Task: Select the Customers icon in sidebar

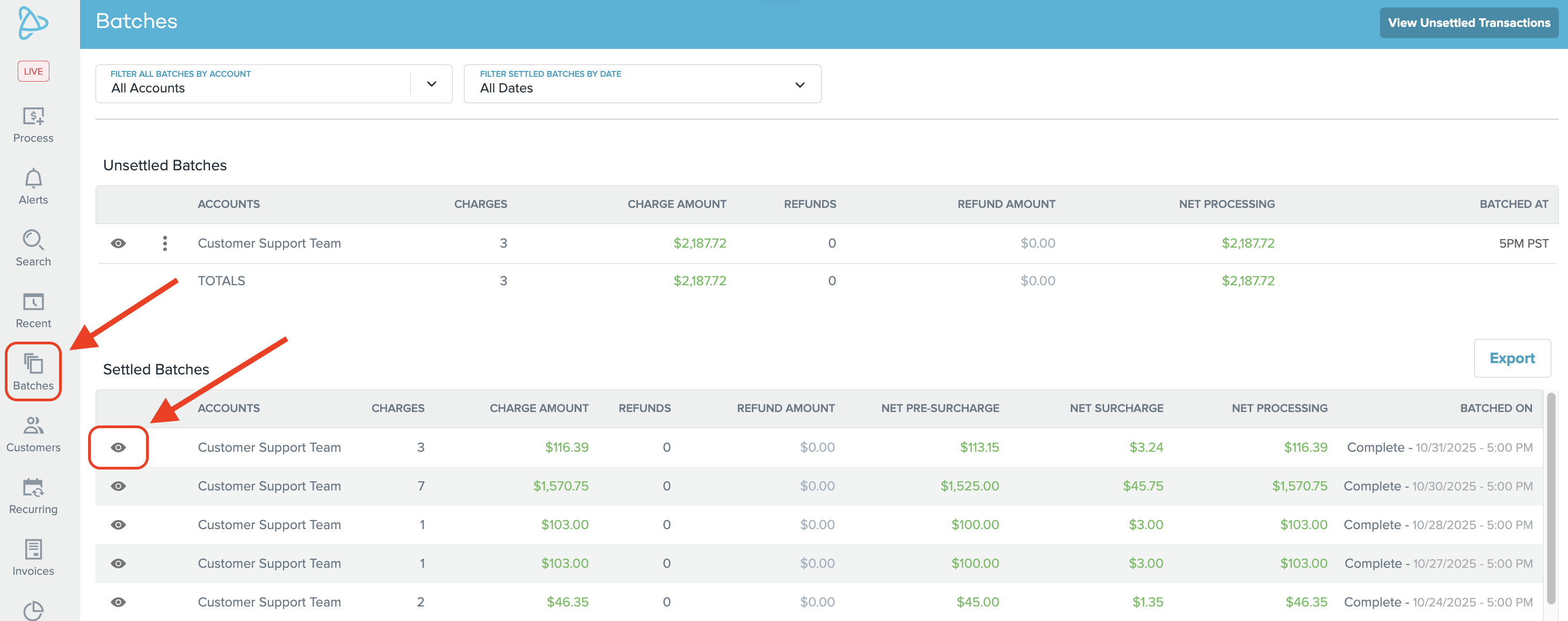Action: pyautogui.click(x=33, y=425)
